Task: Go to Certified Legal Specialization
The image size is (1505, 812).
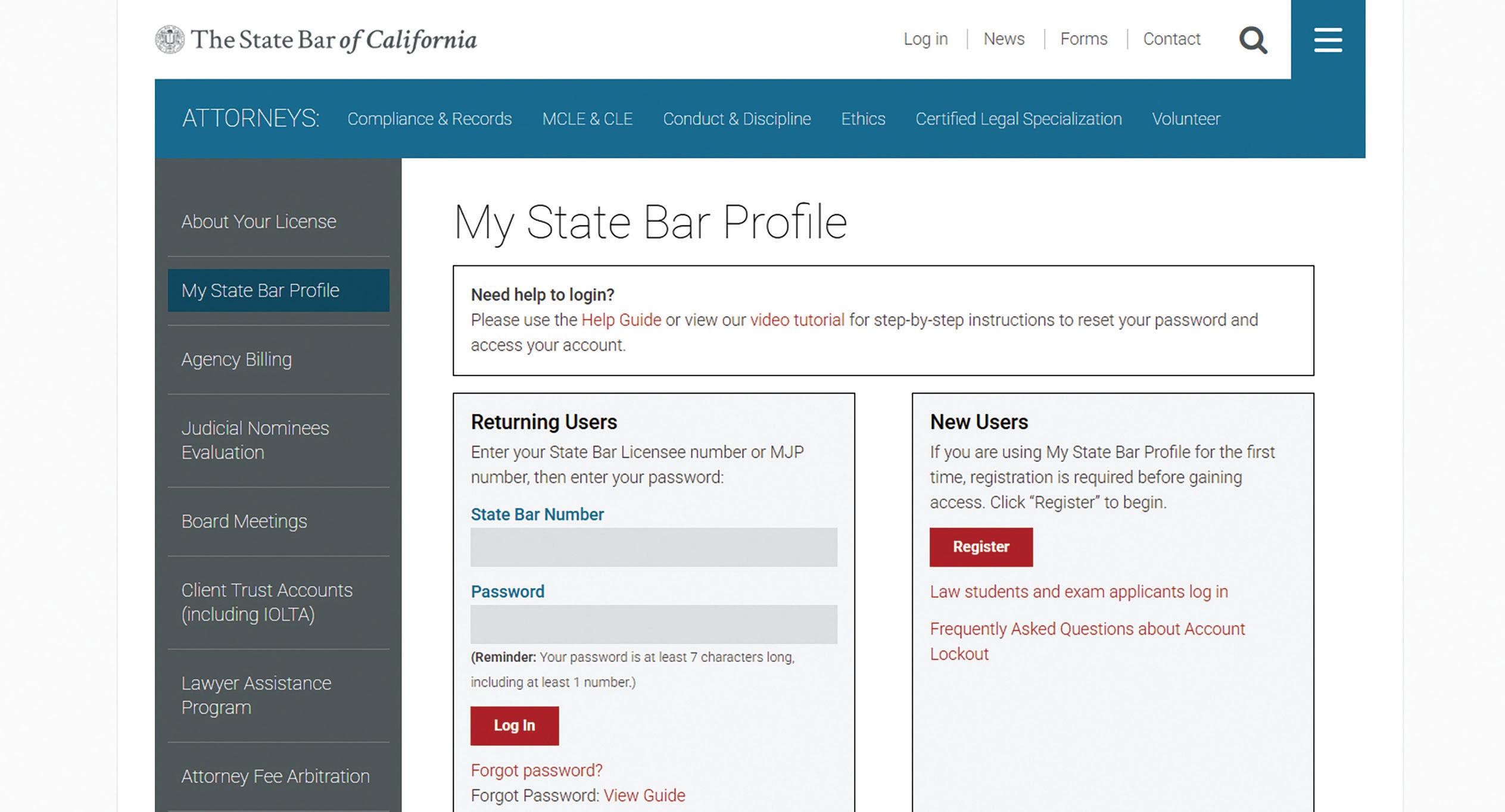Action: [1018, 118]
